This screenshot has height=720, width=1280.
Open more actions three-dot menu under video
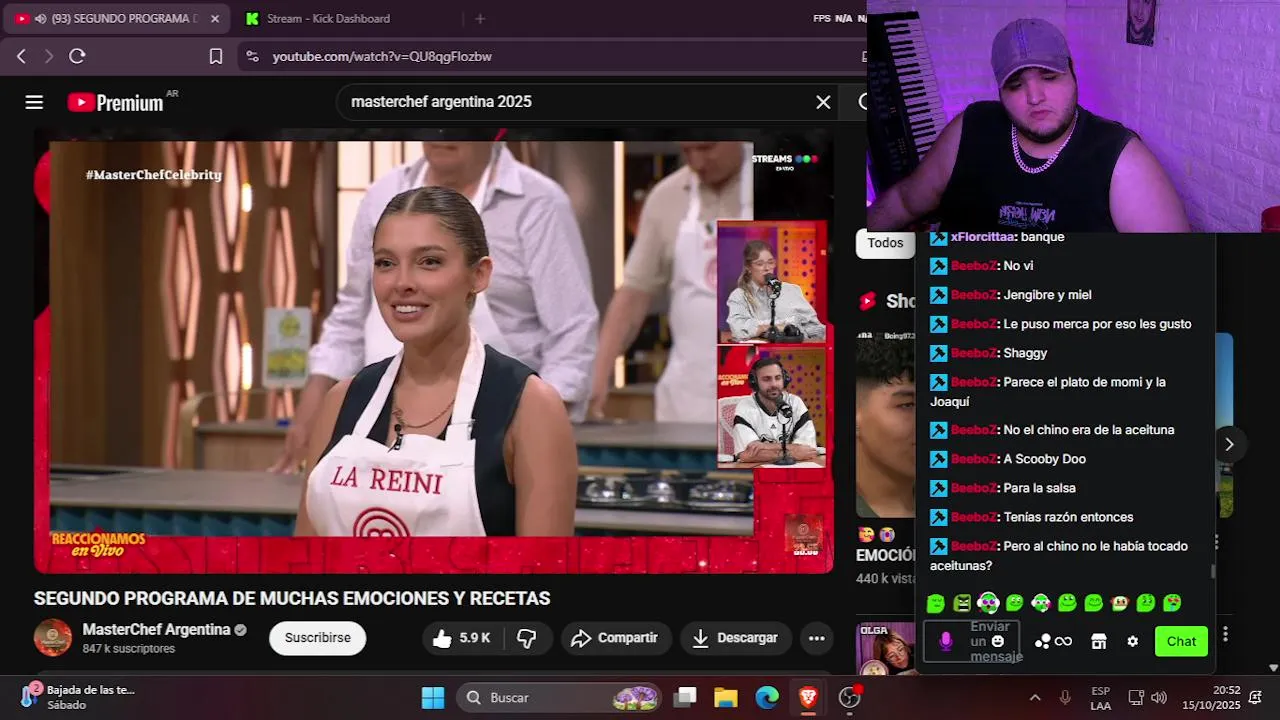pos(817,638)
